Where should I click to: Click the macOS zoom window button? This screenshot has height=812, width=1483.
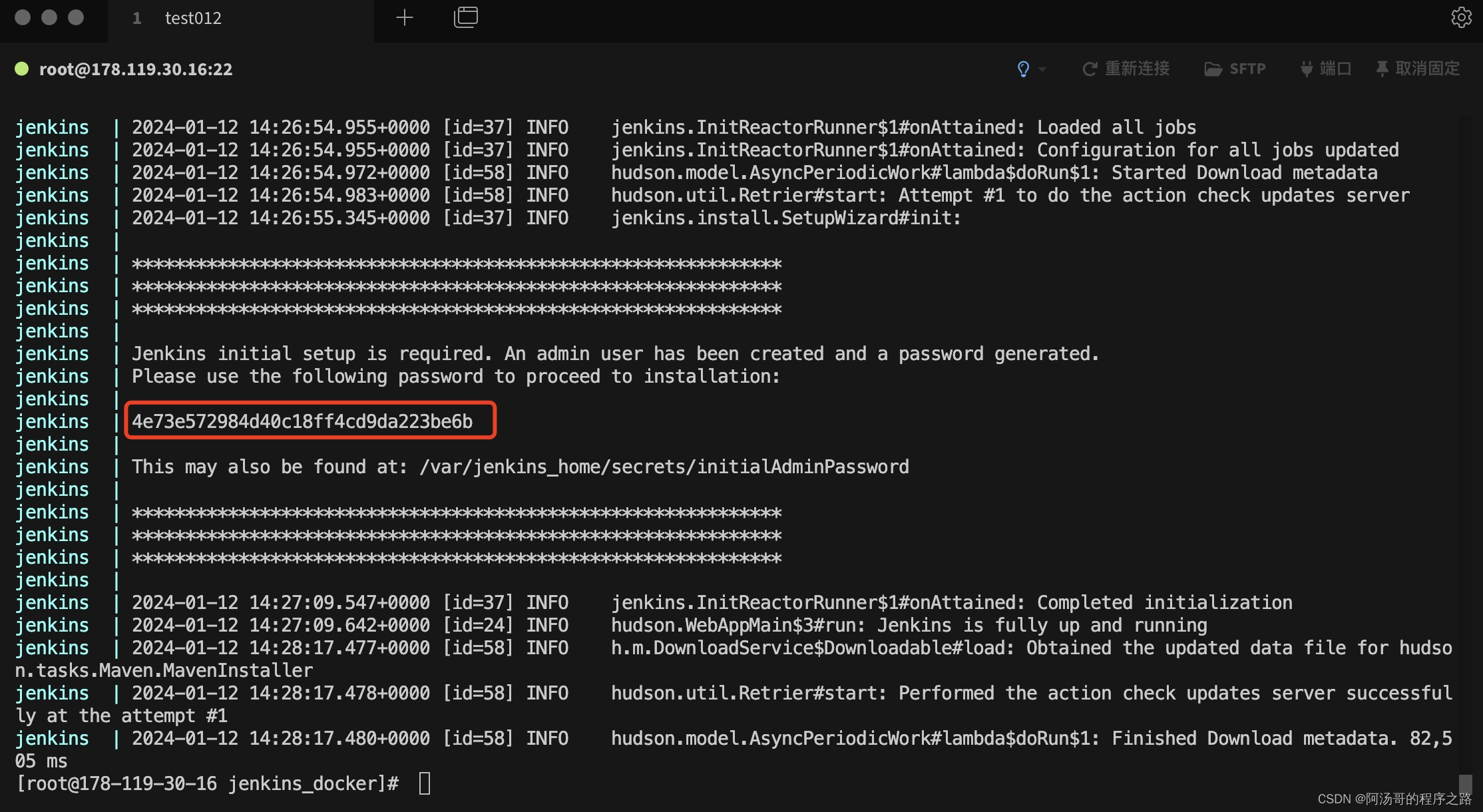point(76,17)
